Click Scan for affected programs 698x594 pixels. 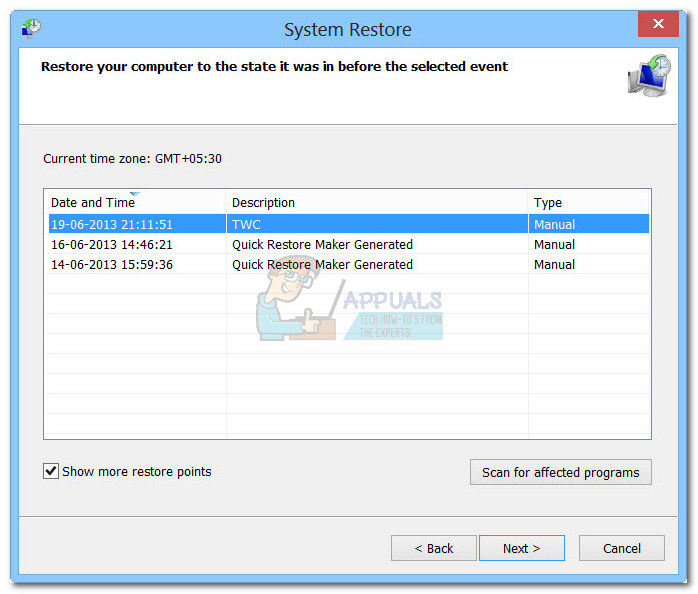[560, 472]
